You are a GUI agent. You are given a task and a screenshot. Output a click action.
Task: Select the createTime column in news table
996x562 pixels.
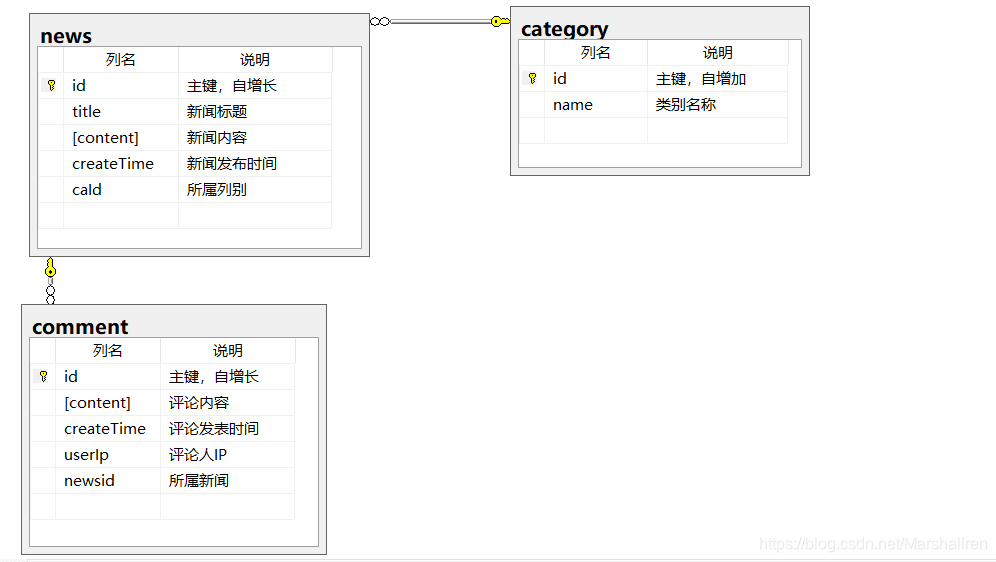coord(121,164)
